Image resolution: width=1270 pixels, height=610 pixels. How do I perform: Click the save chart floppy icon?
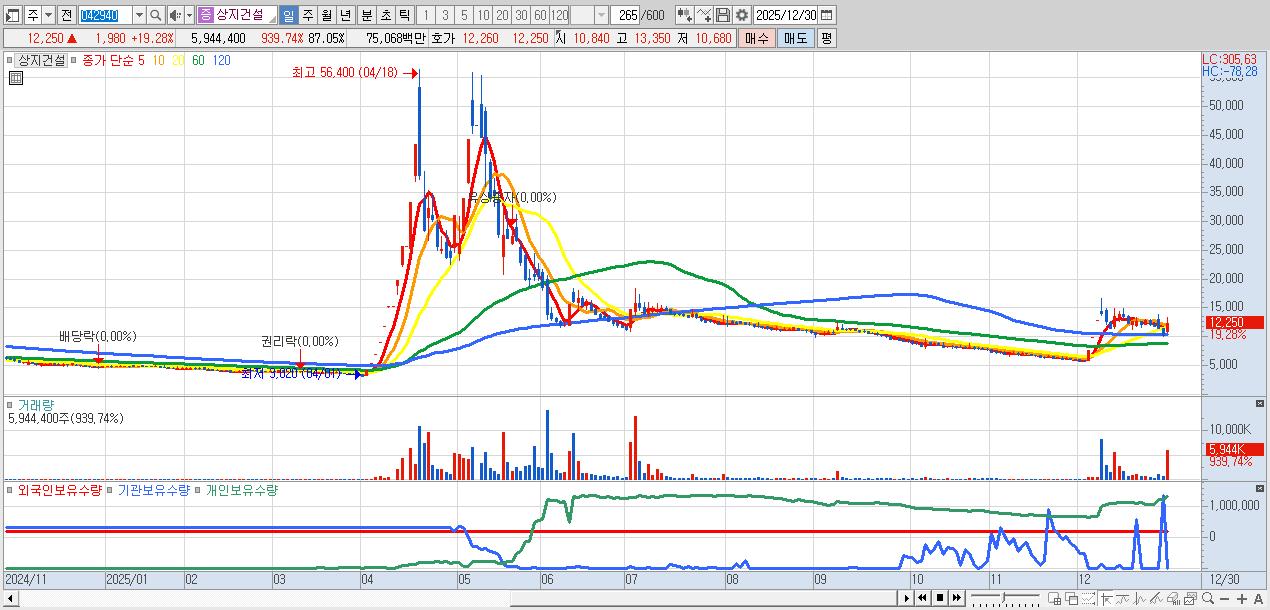pos(722,15)
